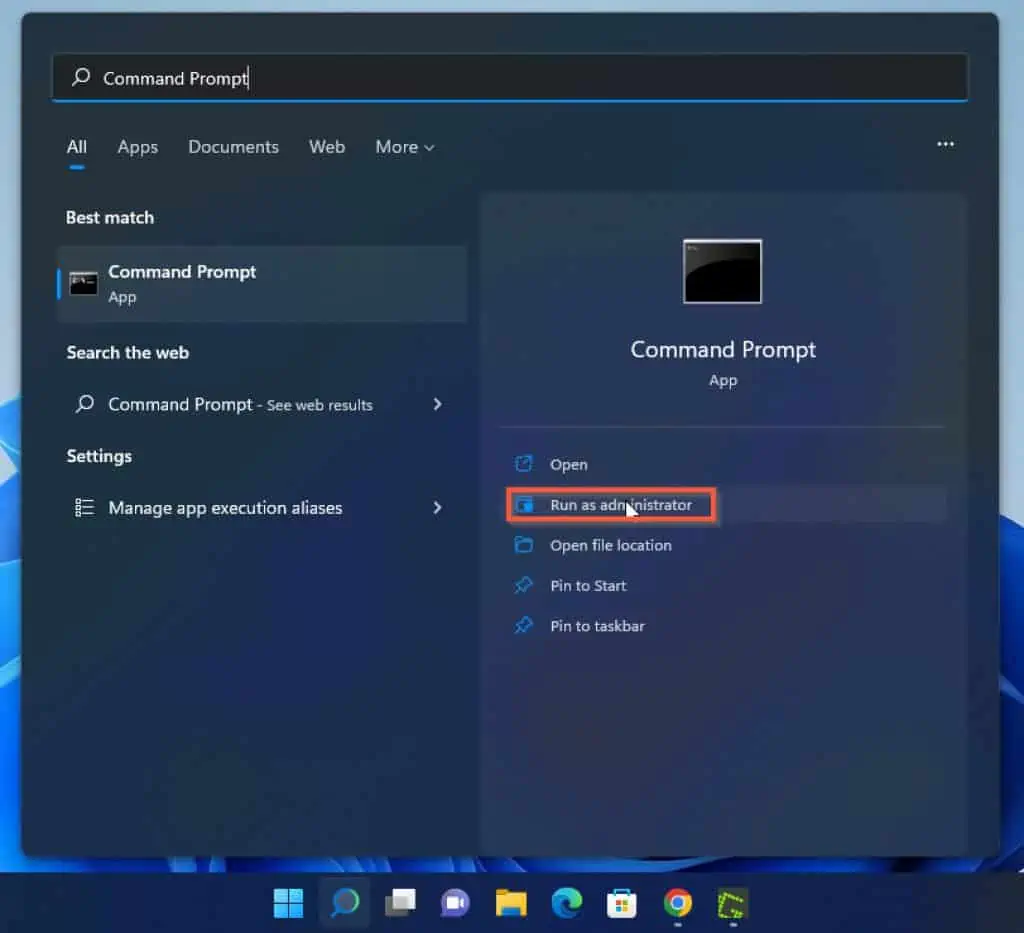The height and width of the screenshot is (933, 1024).
Task: Launch Microsoft Edge from the taskbar
Action: click(x=566, y=903)
